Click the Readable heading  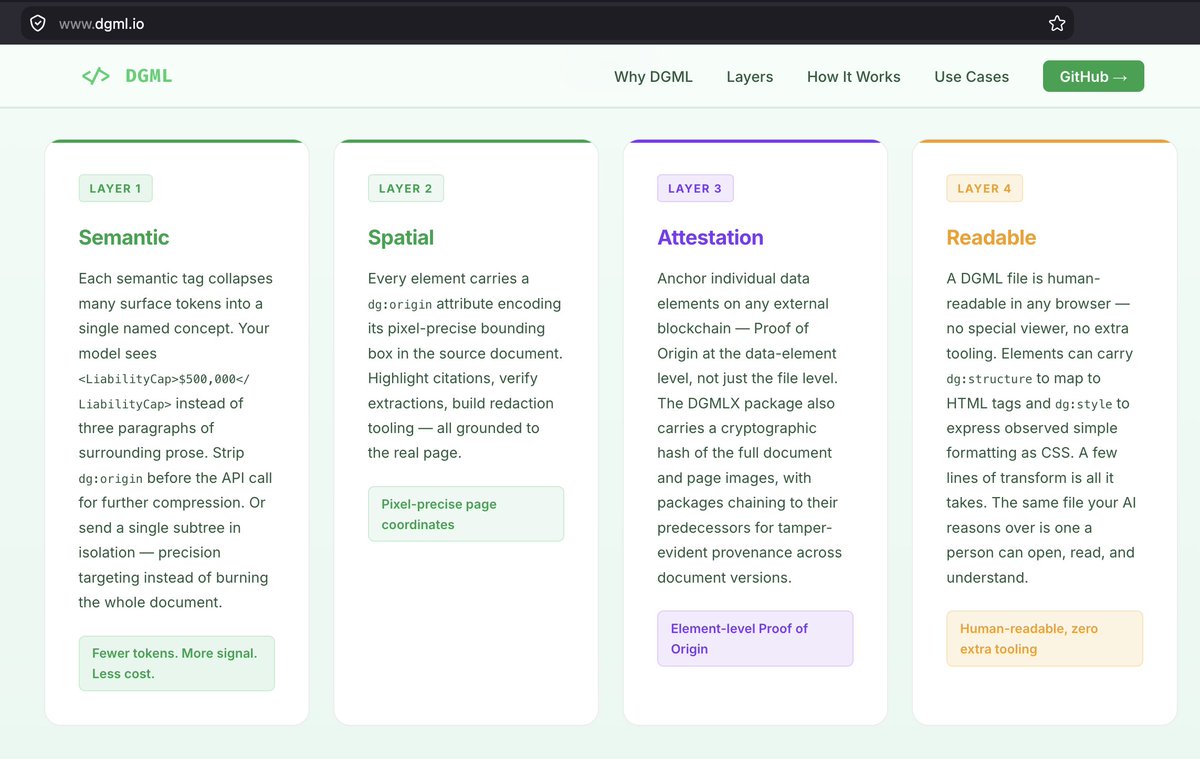click(991, 237)
